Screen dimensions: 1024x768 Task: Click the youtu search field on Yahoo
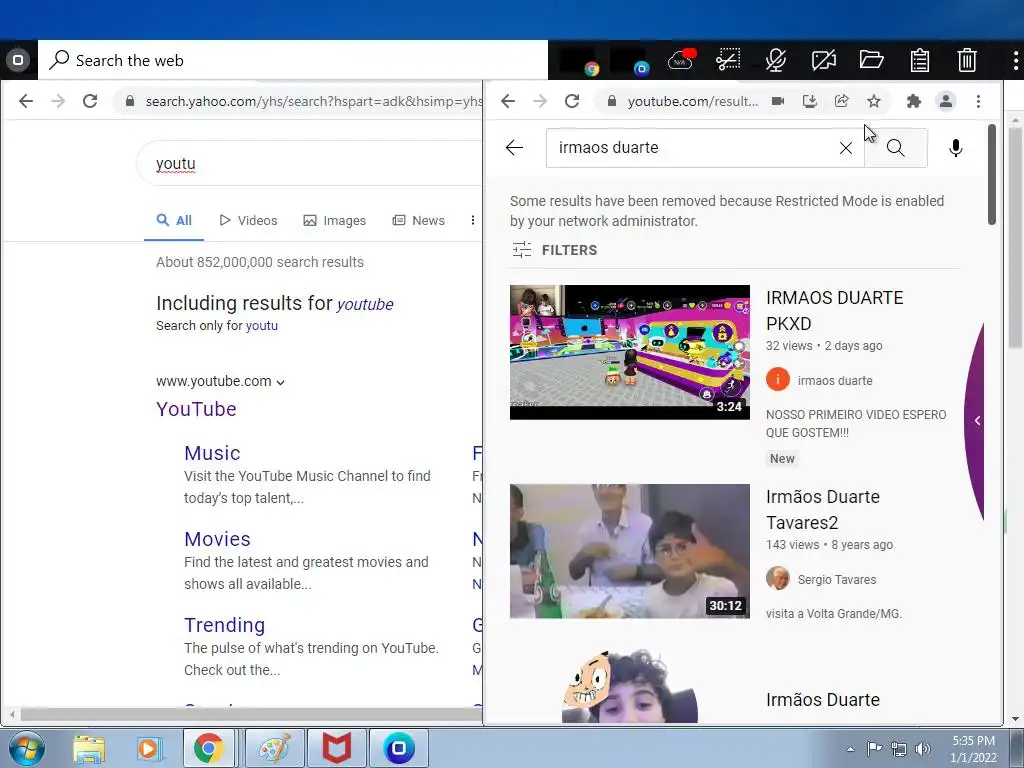pyautogui.click(x=309, y=163)
